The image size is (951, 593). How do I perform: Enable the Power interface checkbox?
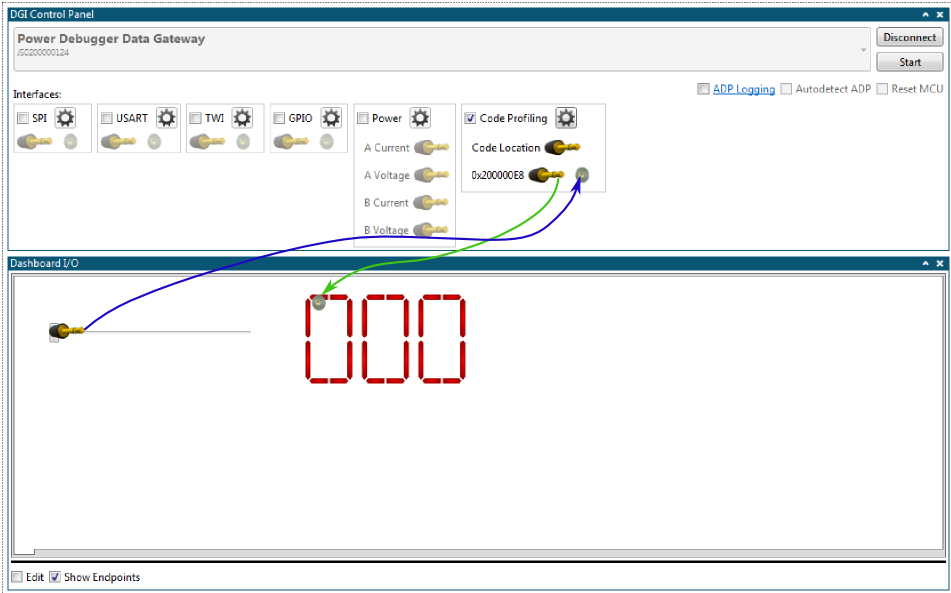click(363, 118)
